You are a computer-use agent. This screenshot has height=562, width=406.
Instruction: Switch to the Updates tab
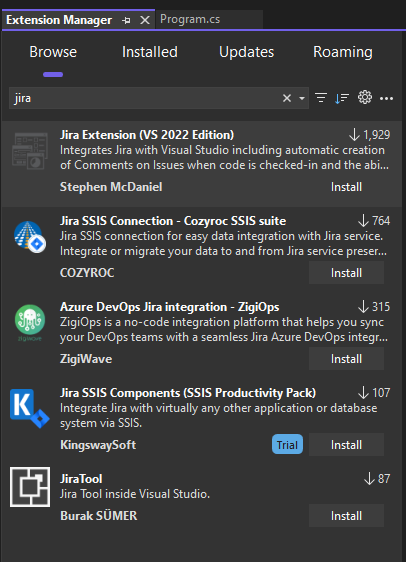[x=247, y=52]
